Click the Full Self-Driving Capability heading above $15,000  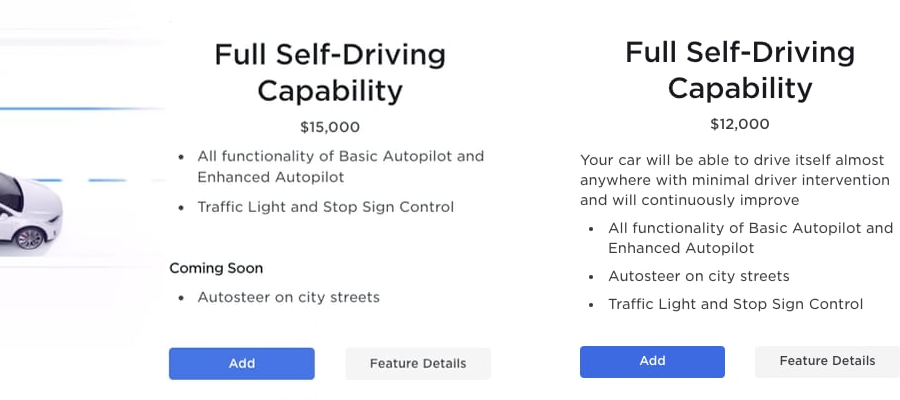330,72
